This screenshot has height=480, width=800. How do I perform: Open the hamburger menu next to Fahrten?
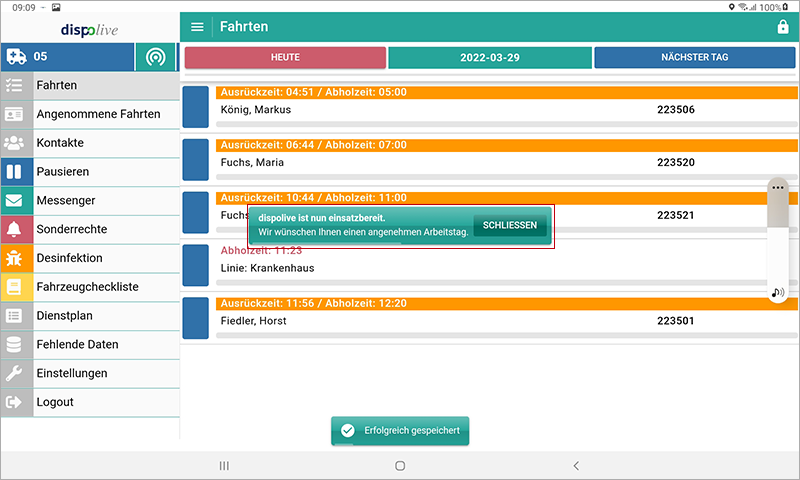click(197, 27)
